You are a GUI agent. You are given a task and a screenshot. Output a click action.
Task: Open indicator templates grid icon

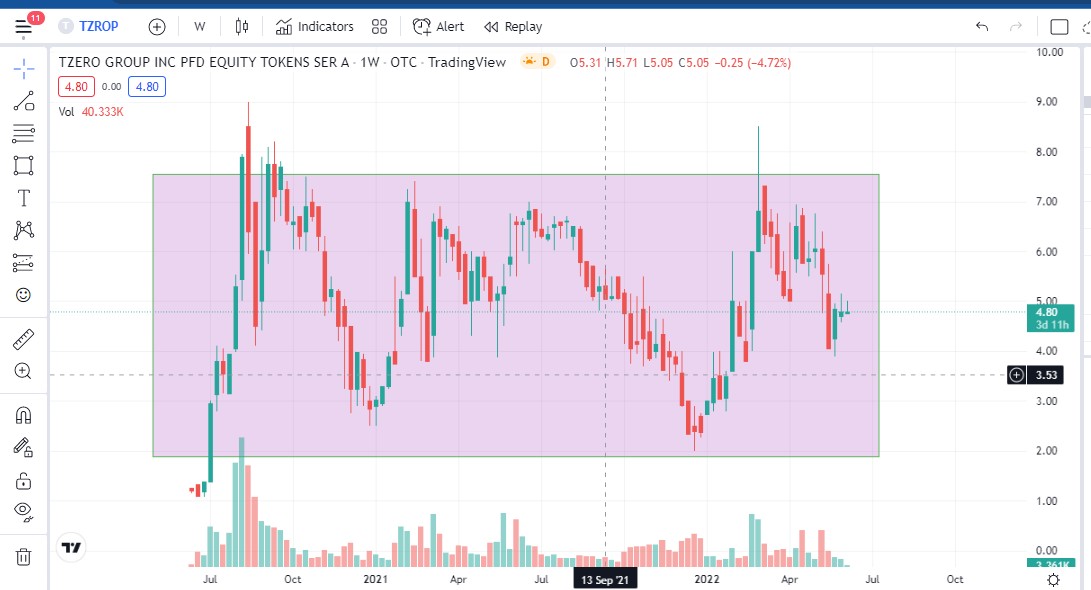click(379, 26)
